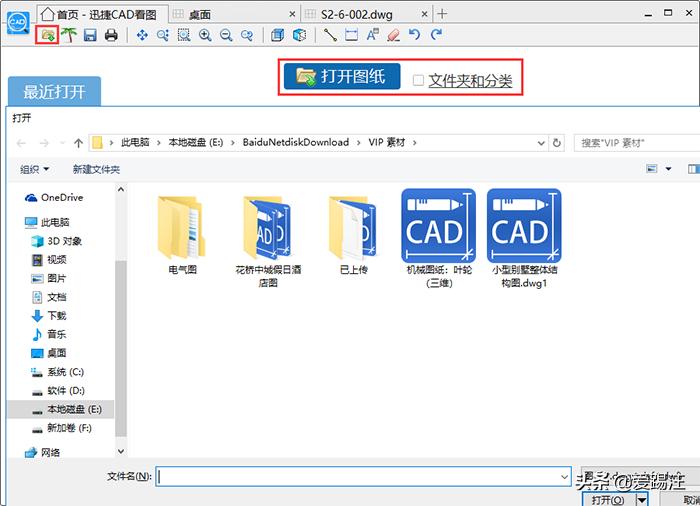This screenshot has height=506, width=700.
Task: Open the 组织 dropdown menu
Action: [x=34, y=169]
